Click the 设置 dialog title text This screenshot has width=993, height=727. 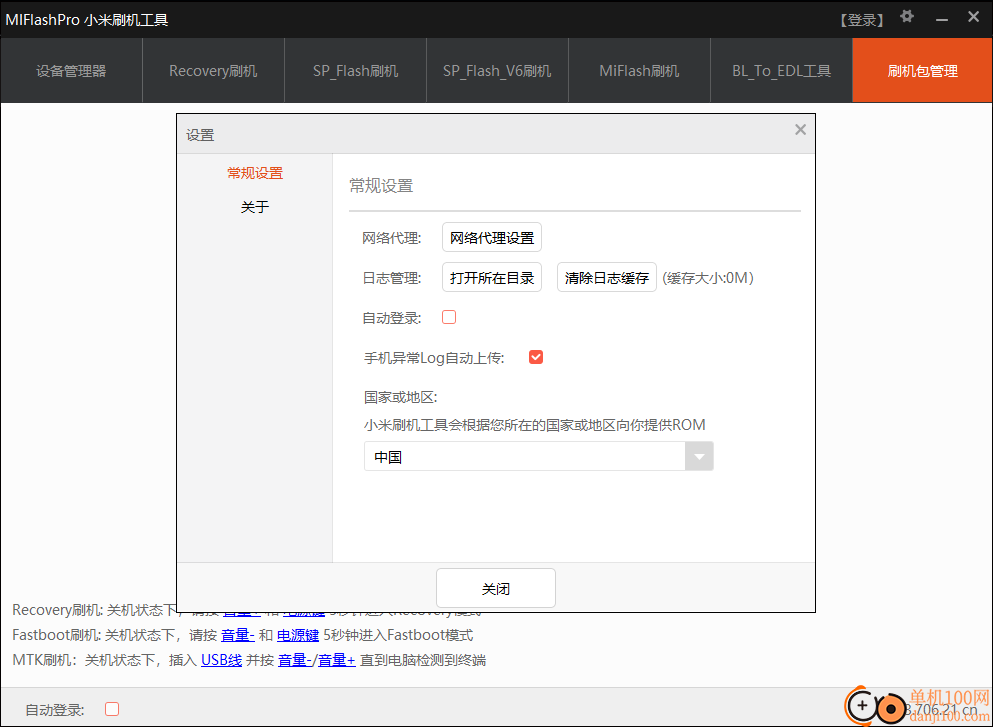pos(200,135)
